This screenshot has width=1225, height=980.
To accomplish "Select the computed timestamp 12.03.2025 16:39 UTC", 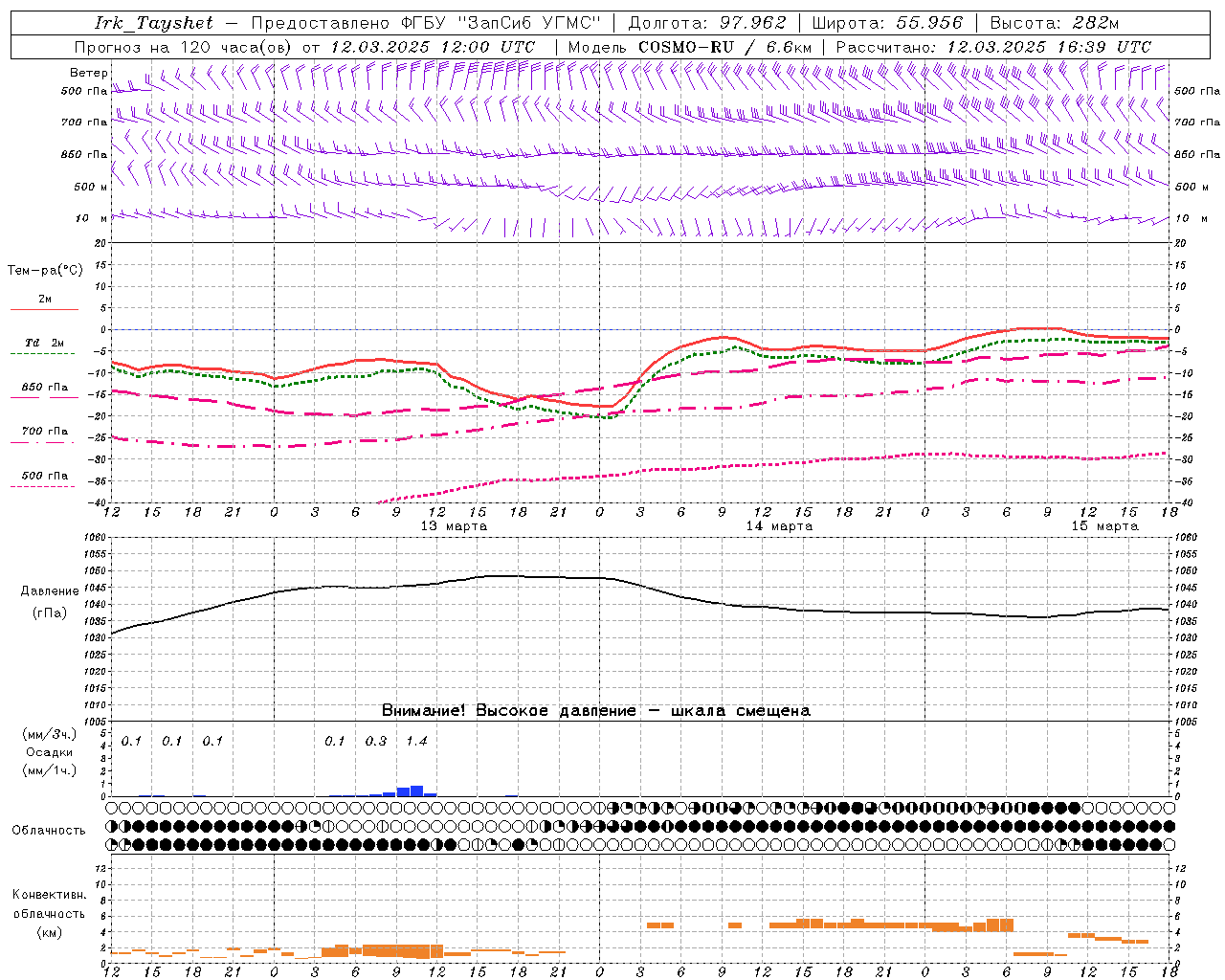I will click(1049, 47).
